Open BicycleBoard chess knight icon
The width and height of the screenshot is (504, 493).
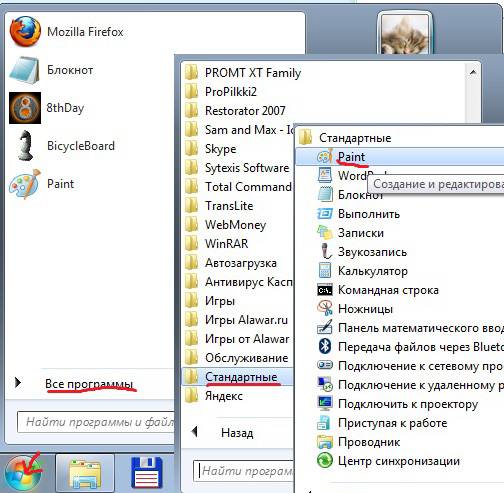coord(25,146)
